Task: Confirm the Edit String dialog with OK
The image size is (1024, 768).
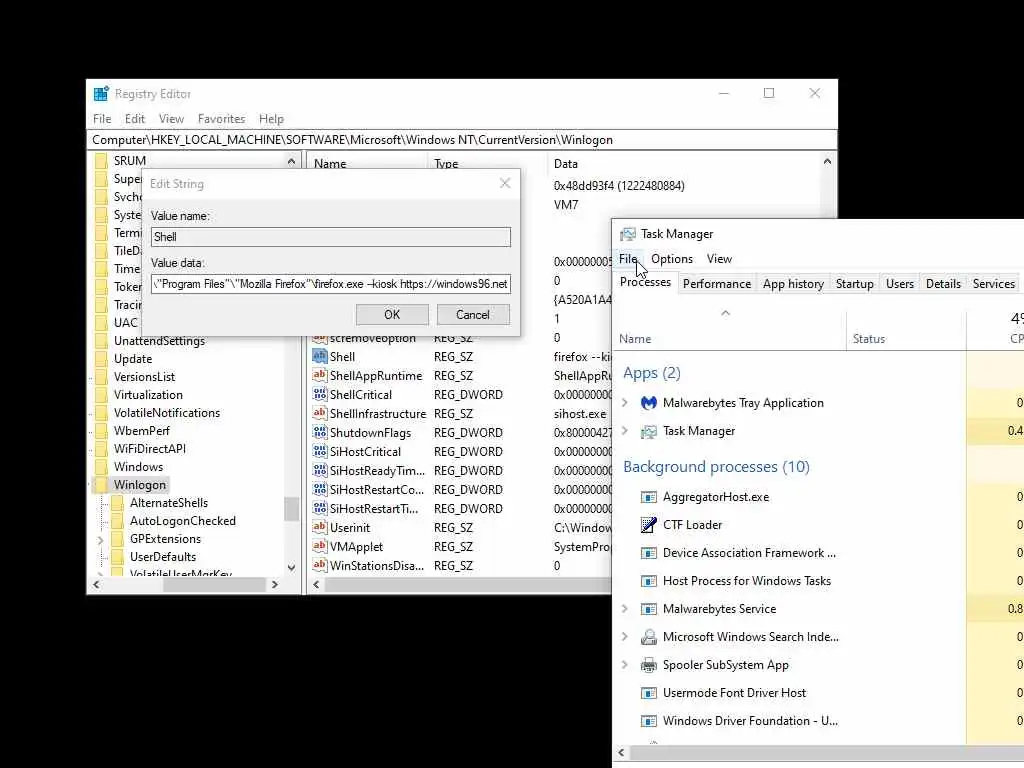Action: pos(392,315)
